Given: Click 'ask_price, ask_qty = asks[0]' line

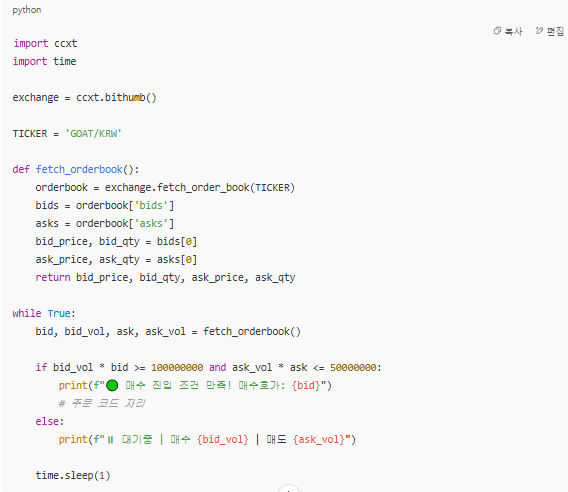Looking at the screenshot, I should (x=116, y=260).
